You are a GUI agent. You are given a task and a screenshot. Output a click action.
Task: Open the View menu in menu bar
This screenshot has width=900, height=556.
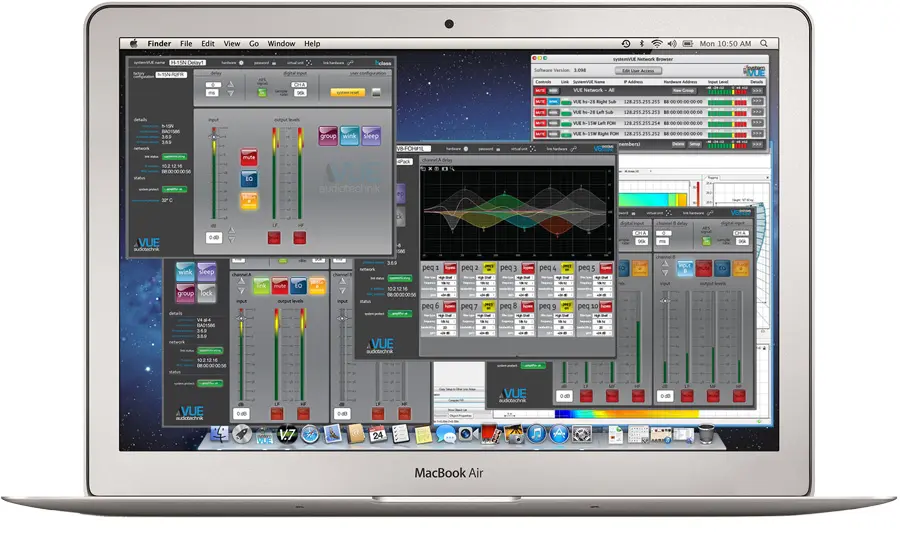pos(232,44)
